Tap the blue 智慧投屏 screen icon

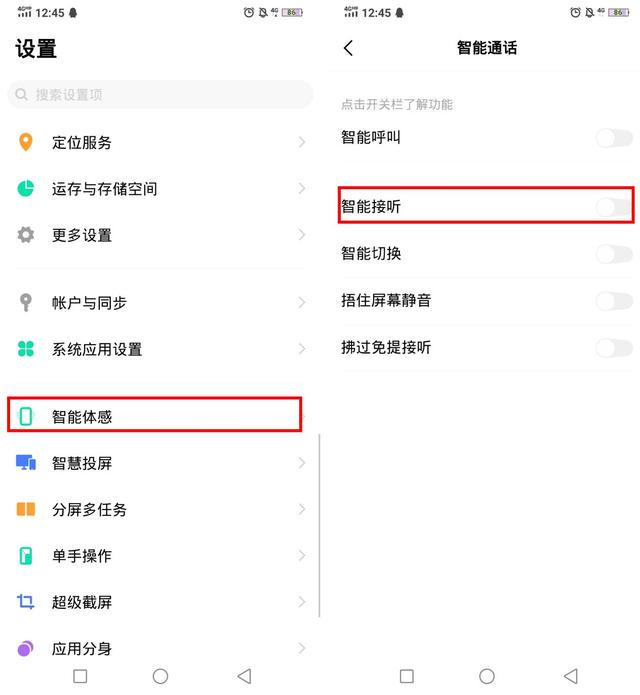[x=26, y=463]
